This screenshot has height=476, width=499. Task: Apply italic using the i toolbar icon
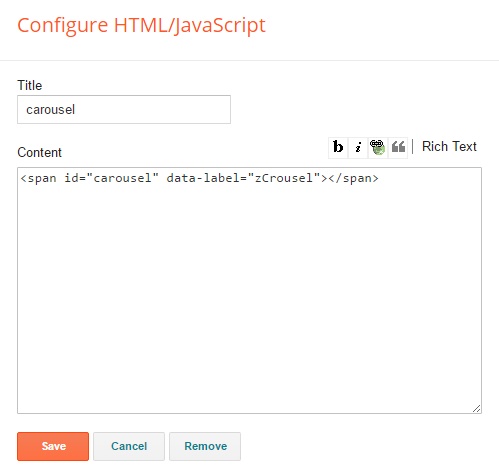coord(358,147)
